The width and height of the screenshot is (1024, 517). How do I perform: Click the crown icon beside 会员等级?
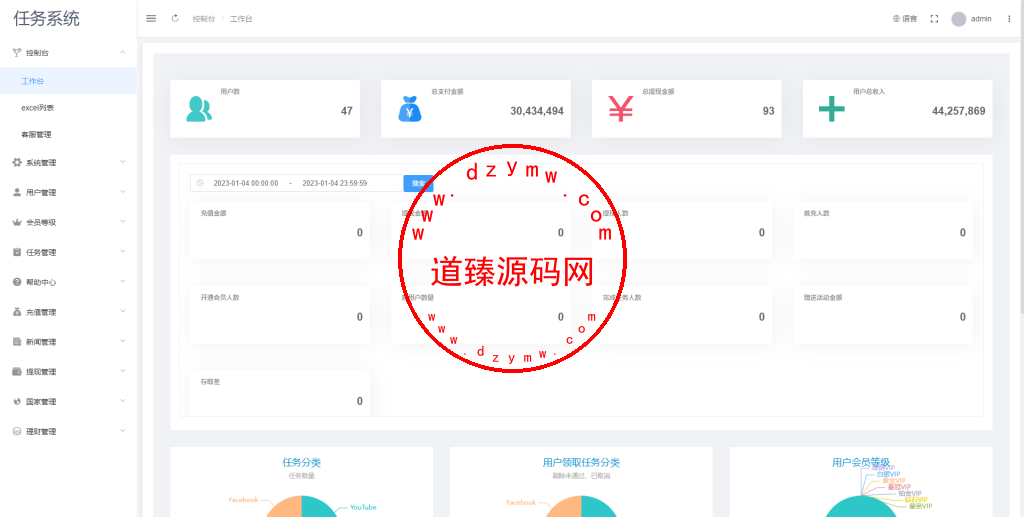17,222
